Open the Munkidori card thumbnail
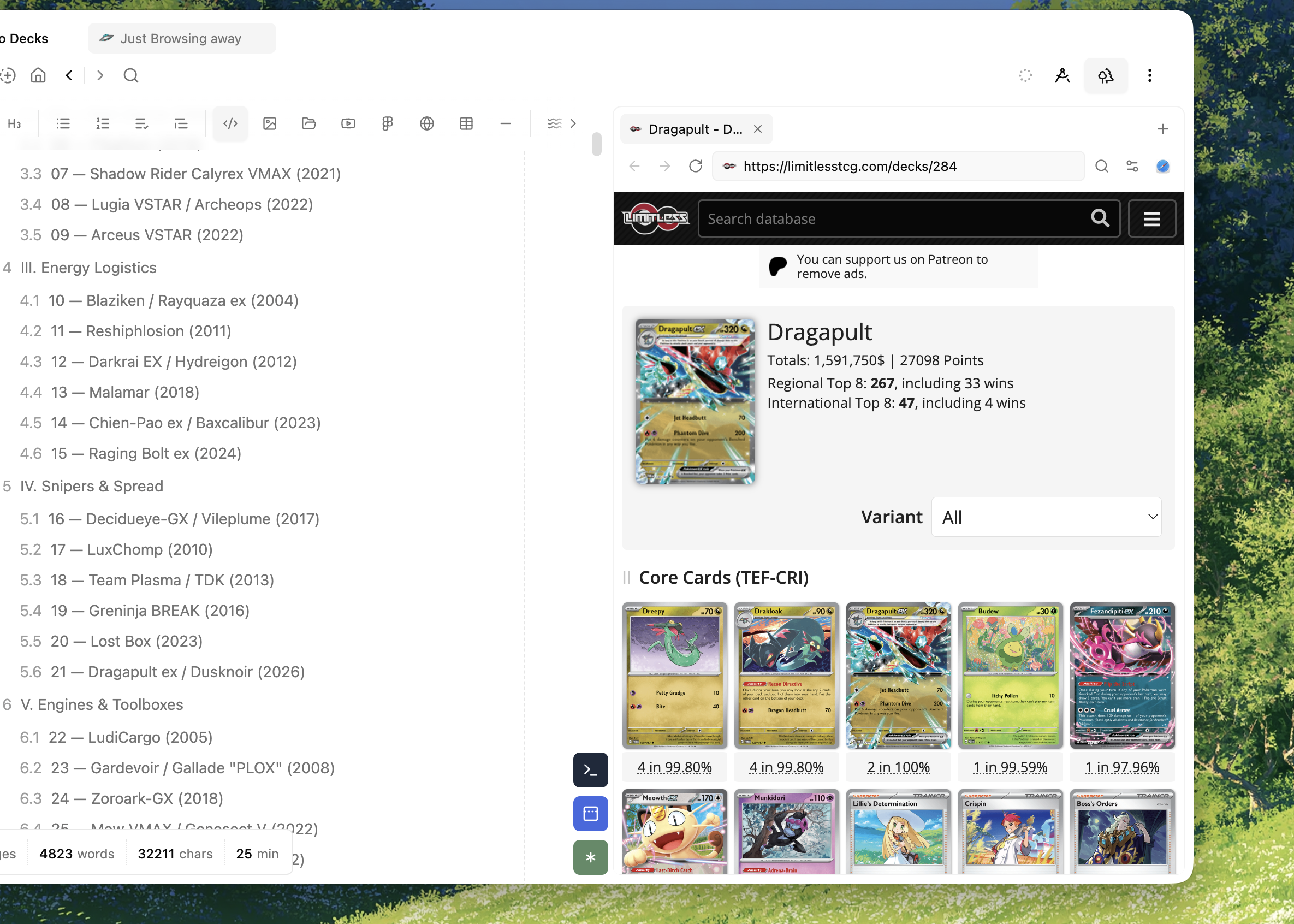 787,832
